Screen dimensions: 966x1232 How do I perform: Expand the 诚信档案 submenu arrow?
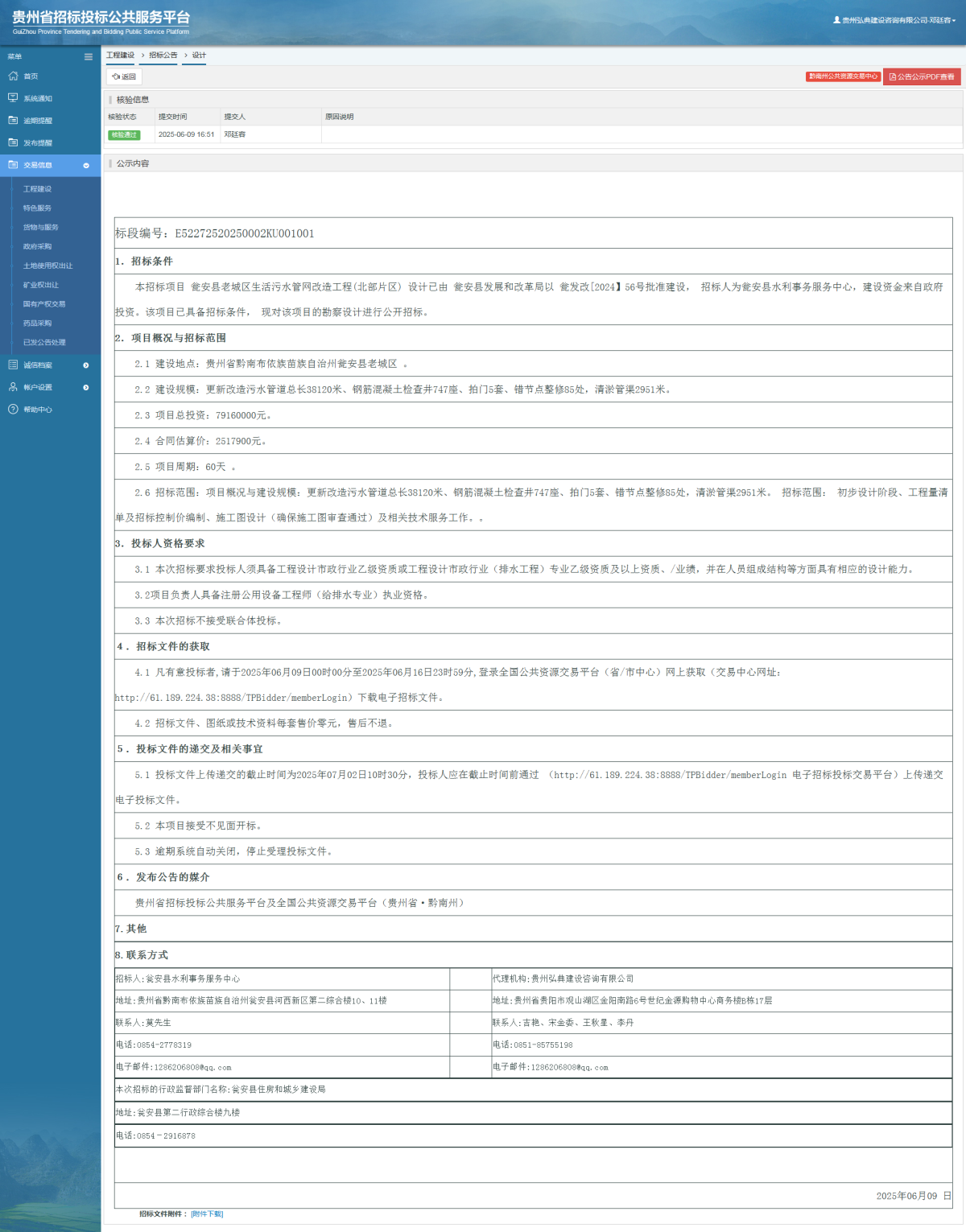point(86,365)
